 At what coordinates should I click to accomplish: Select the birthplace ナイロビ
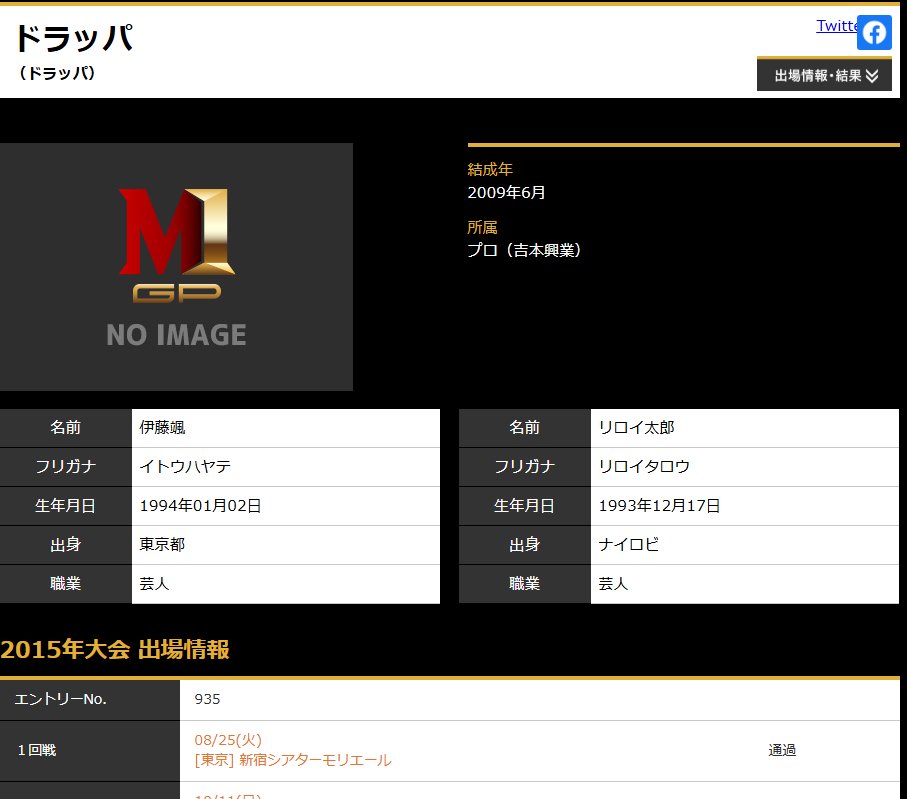click(x=628, y=544)
